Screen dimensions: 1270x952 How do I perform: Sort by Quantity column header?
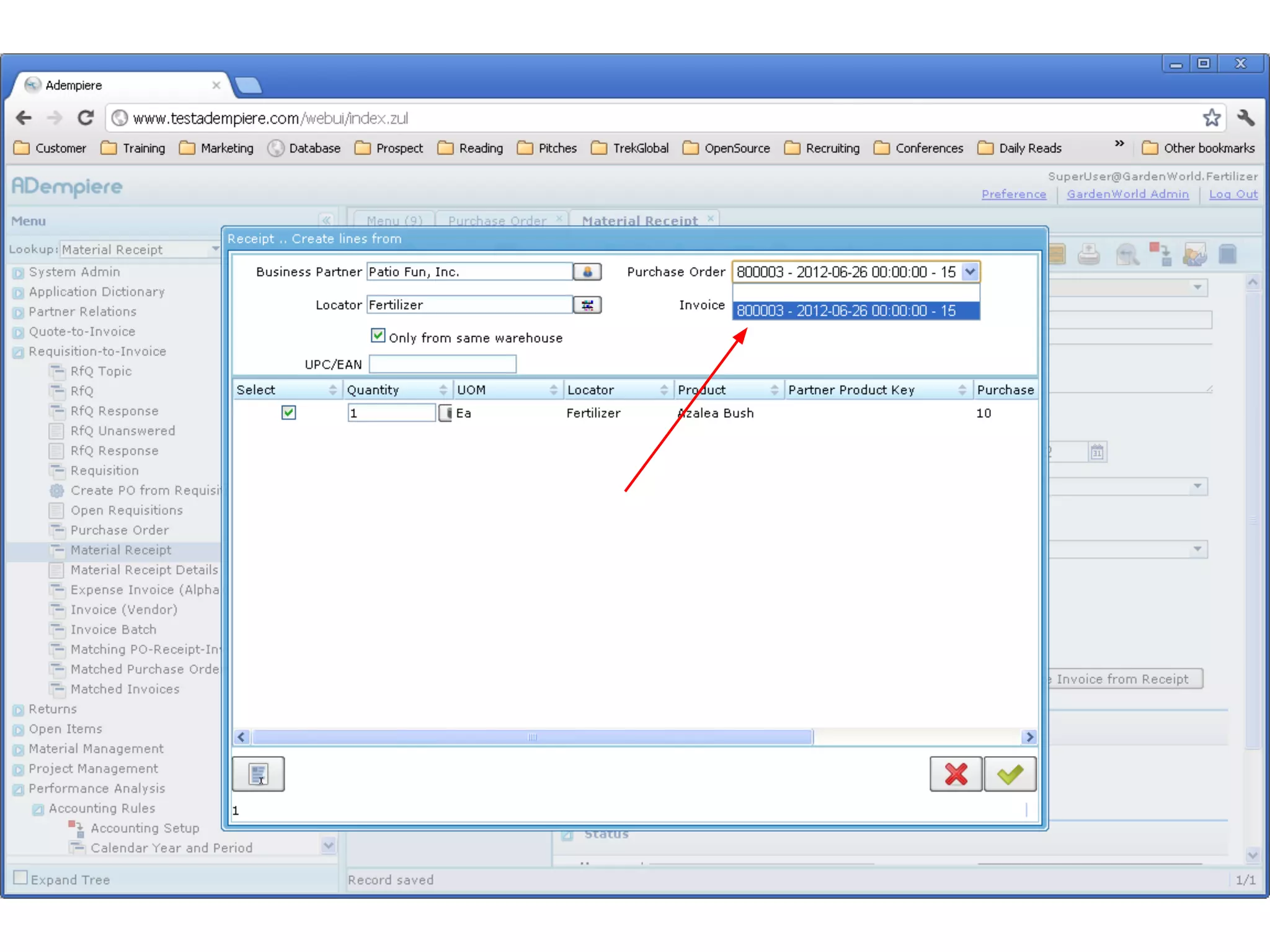(x=397, y=389)
